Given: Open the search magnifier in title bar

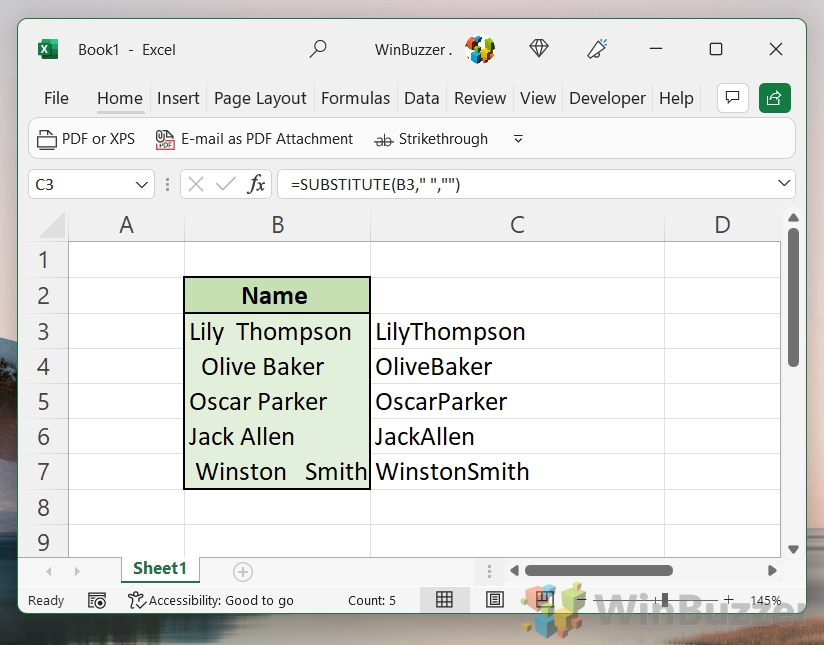Looking at the screenshot, I should 318,49.
